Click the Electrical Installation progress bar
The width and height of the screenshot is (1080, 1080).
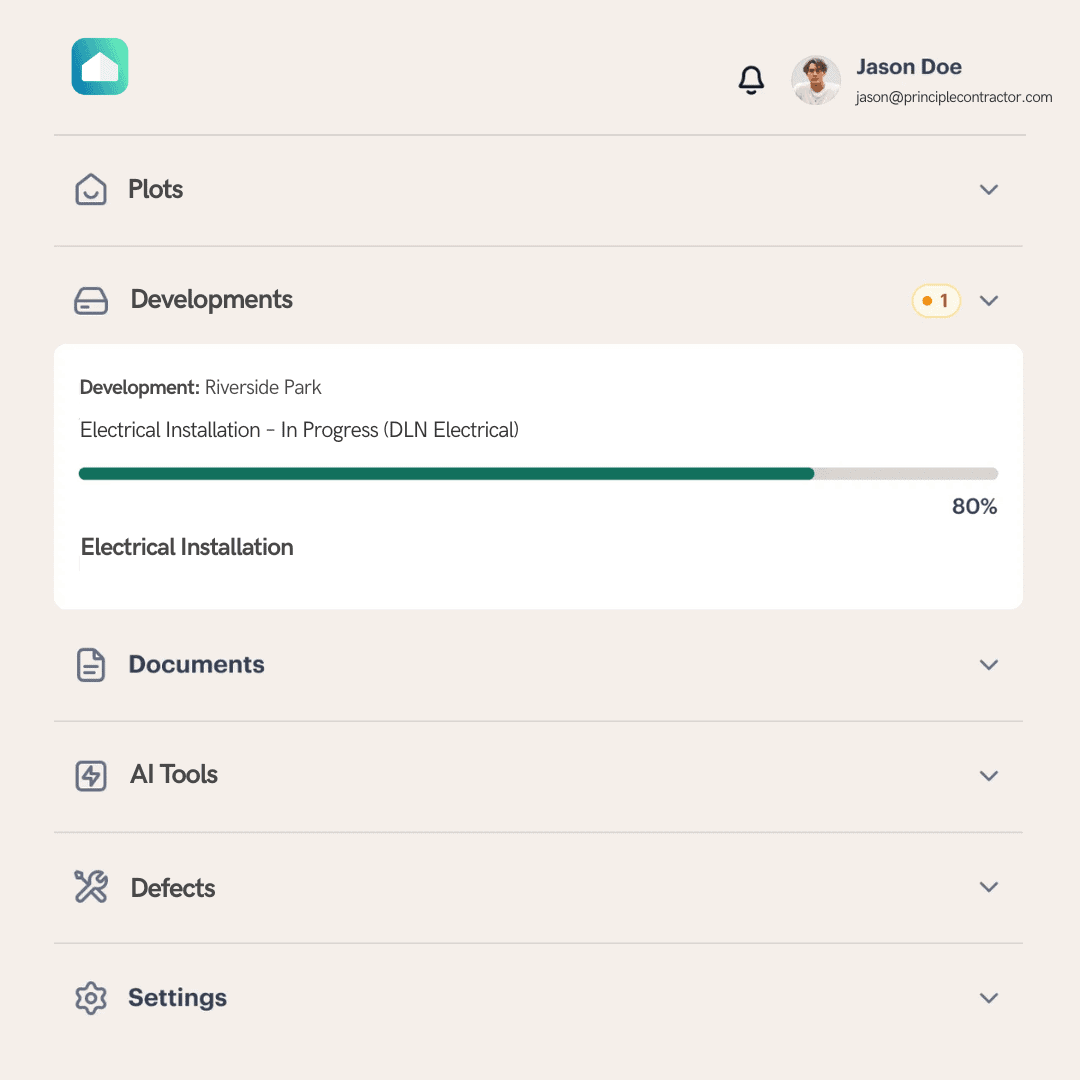(538, 474)
